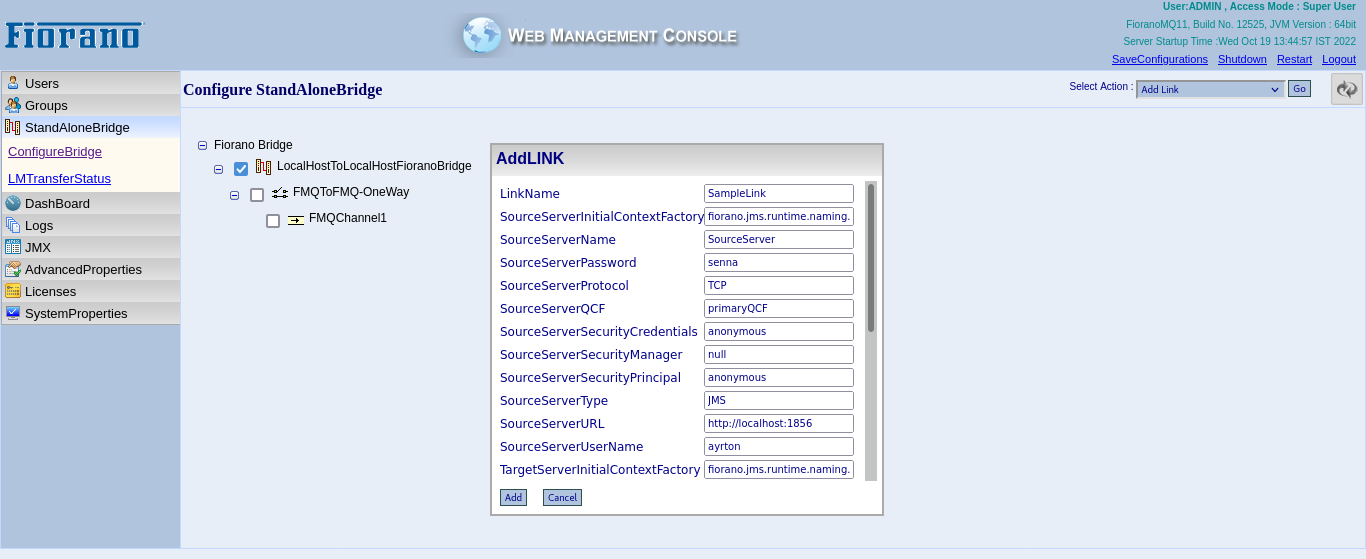Click the SourceServerSecurityCredentials input field
Screen dimensions: 1366x559
(779, 331)
